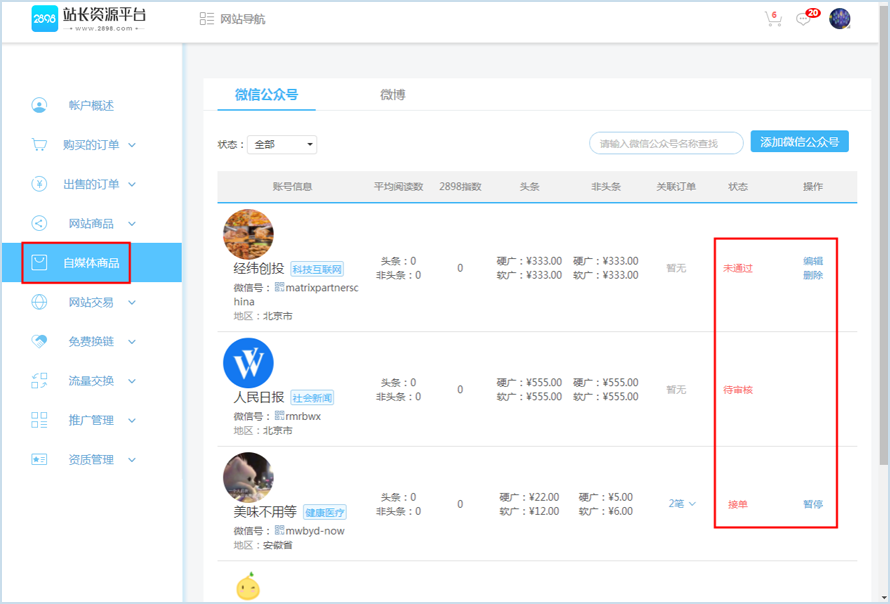The height and width of the screenshot is (604, 890).
Task: Click the 资质管理 card icon
Action: pyautogui.click(x=39, y=460)
